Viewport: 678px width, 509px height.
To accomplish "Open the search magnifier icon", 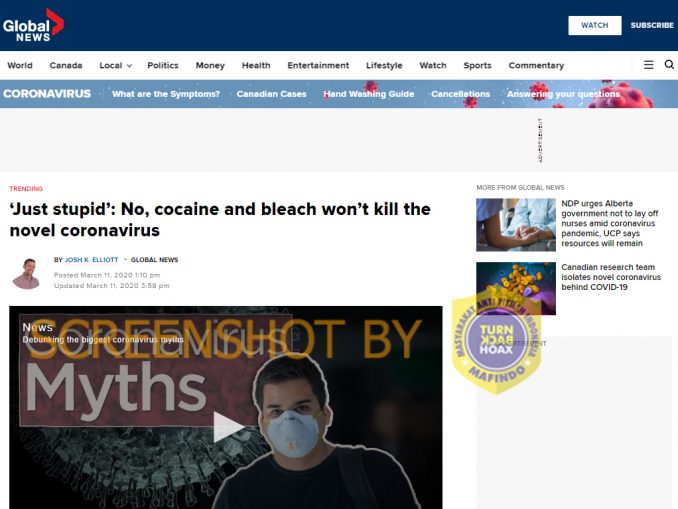I will (x=669, y=65).
